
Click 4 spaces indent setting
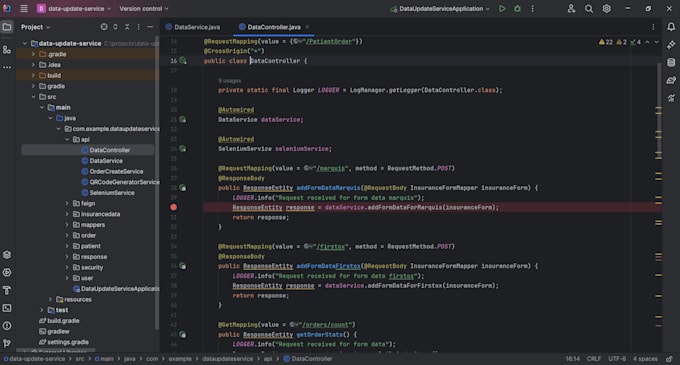[x=645, y=359]
